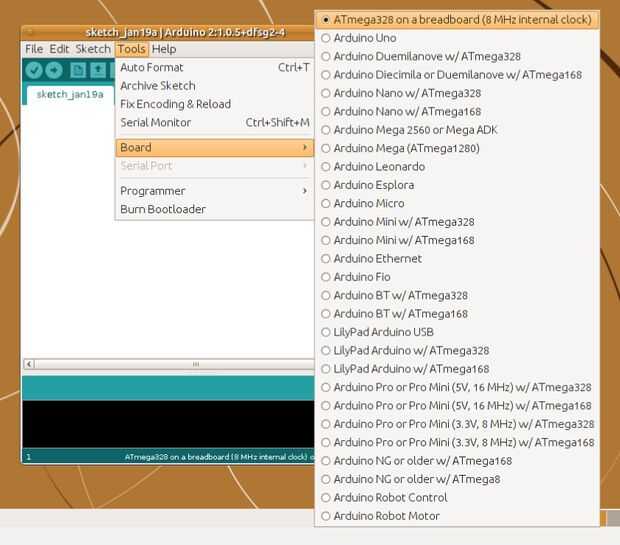Click the sketch_jan19a window title bar

coord(168,32)
